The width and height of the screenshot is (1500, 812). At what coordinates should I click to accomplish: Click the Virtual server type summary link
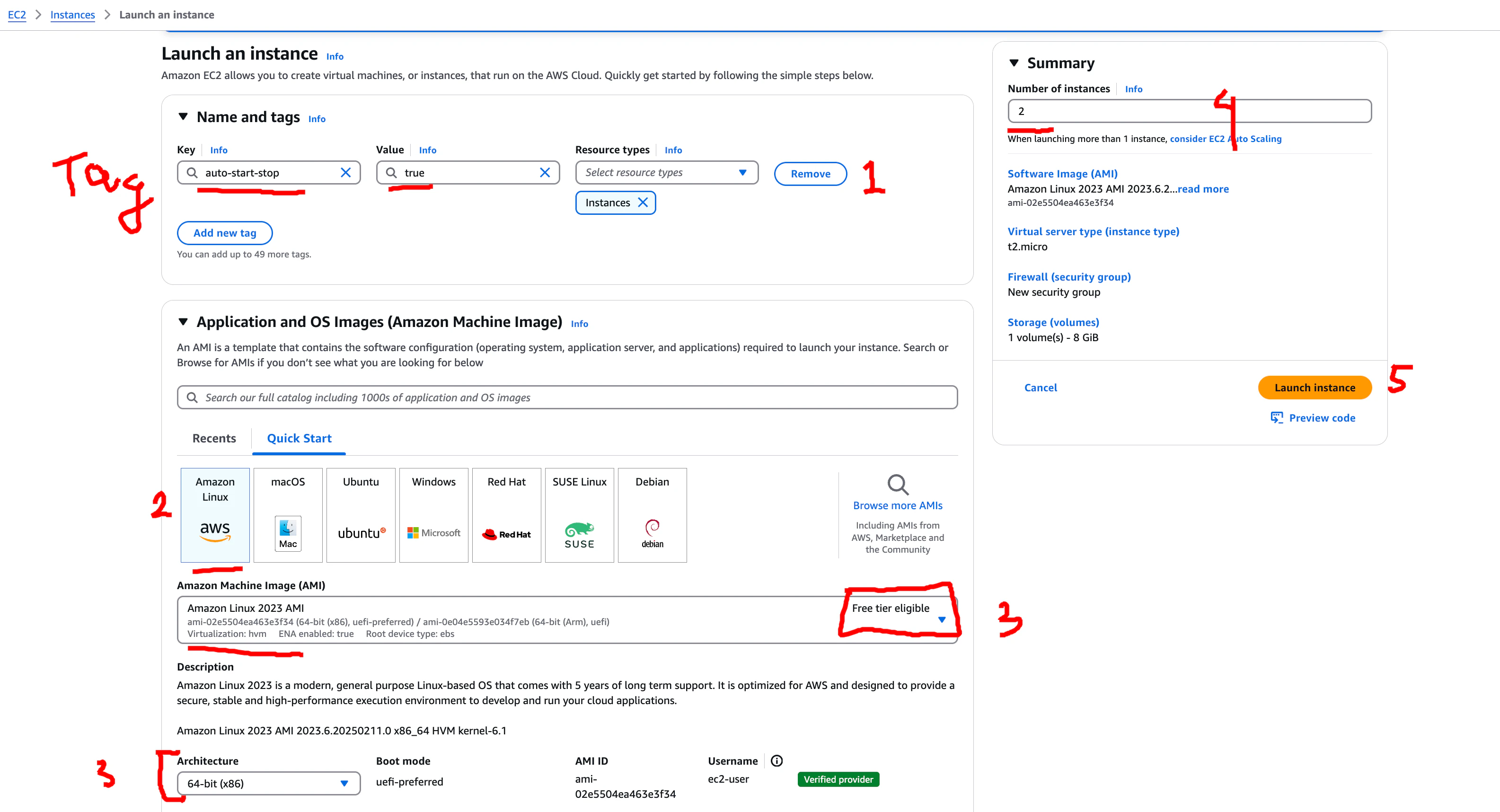tap(1094, 231)
